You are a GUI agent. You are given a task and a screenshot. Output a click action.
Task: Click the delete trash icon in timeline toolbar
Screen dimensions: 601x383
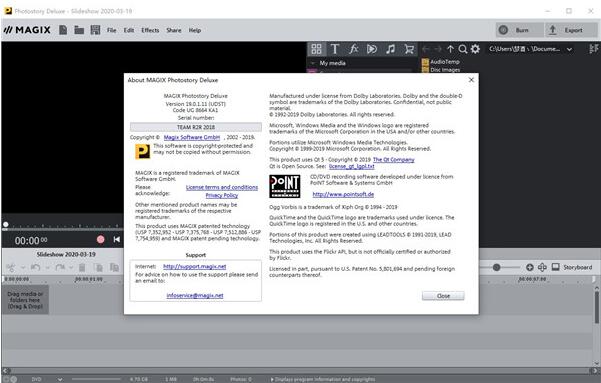[82, 267]
